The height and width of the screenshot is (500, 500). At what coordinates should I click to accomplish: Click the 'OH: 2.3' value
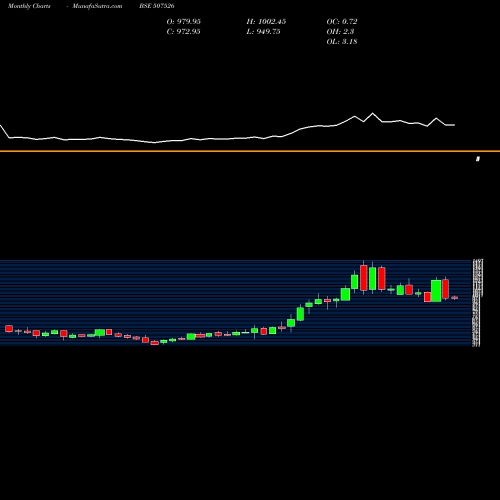[340, 32]
